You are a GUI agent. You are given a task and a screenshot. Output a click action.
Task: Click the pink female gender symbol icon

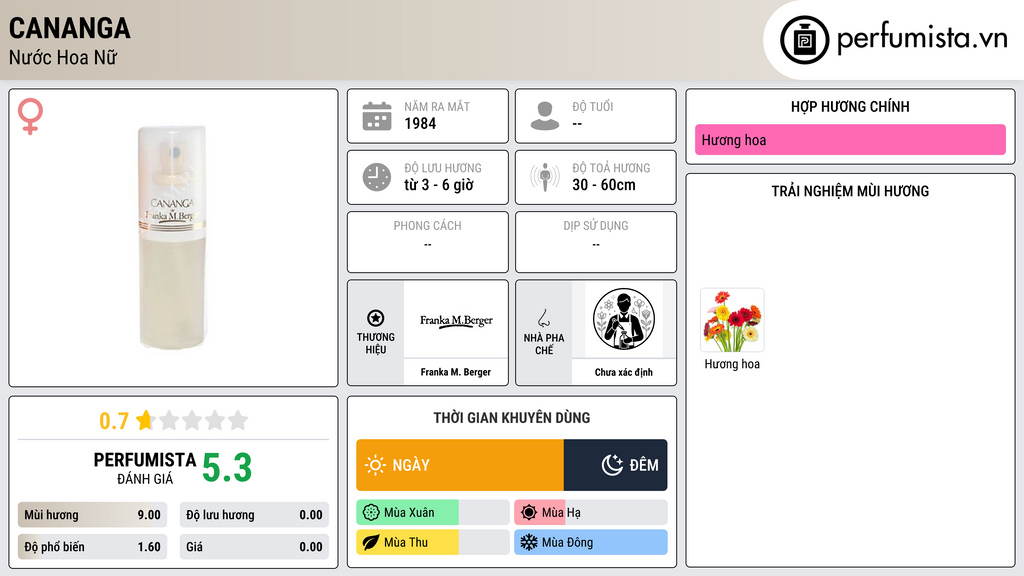(30, 116)
